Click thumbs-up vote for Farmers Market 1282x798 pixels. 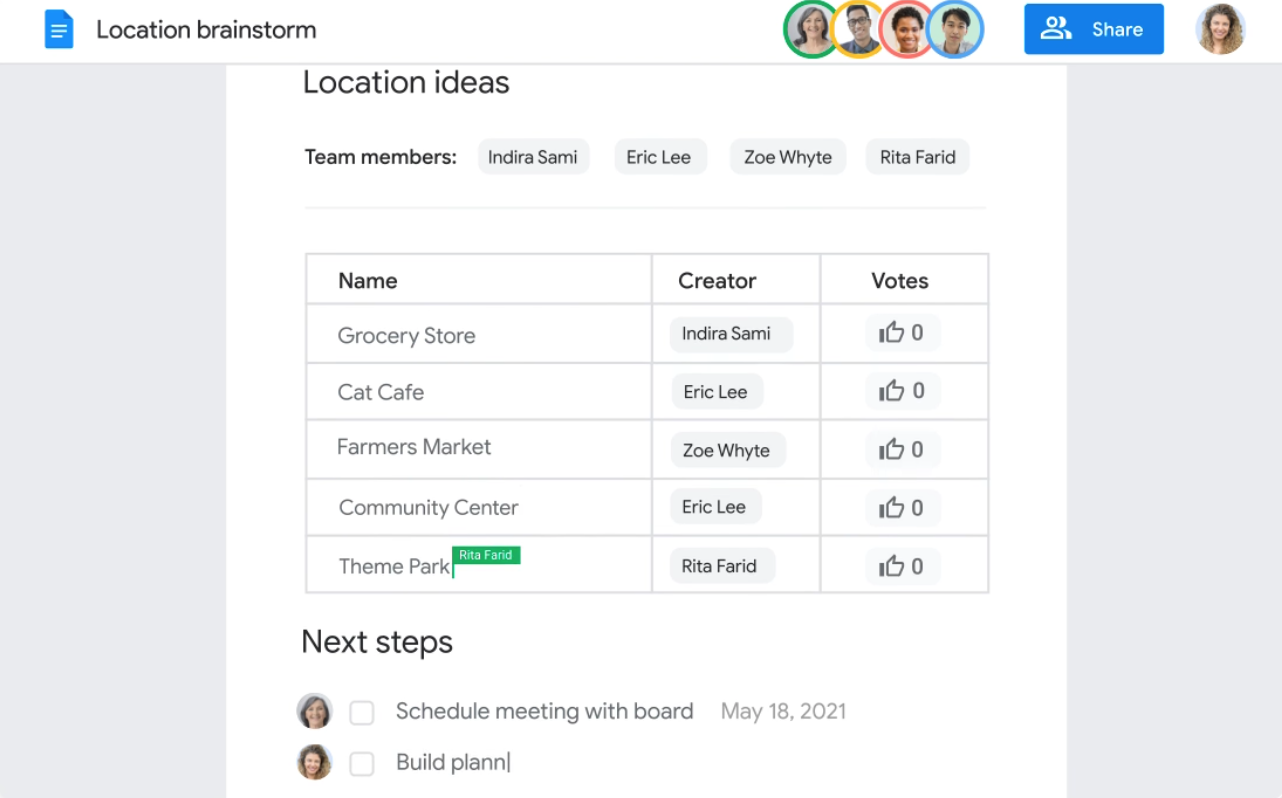[891, 450]
